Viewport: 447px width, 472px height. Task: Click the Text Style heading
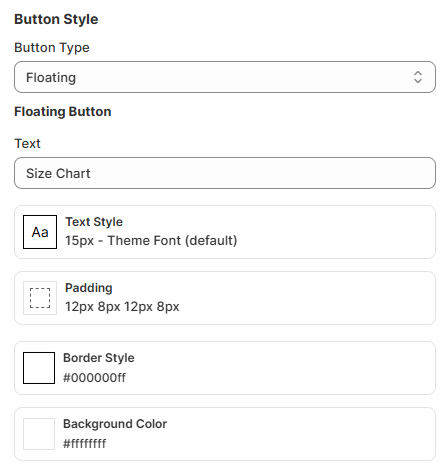pyautogui.click(x=94, y=222)
